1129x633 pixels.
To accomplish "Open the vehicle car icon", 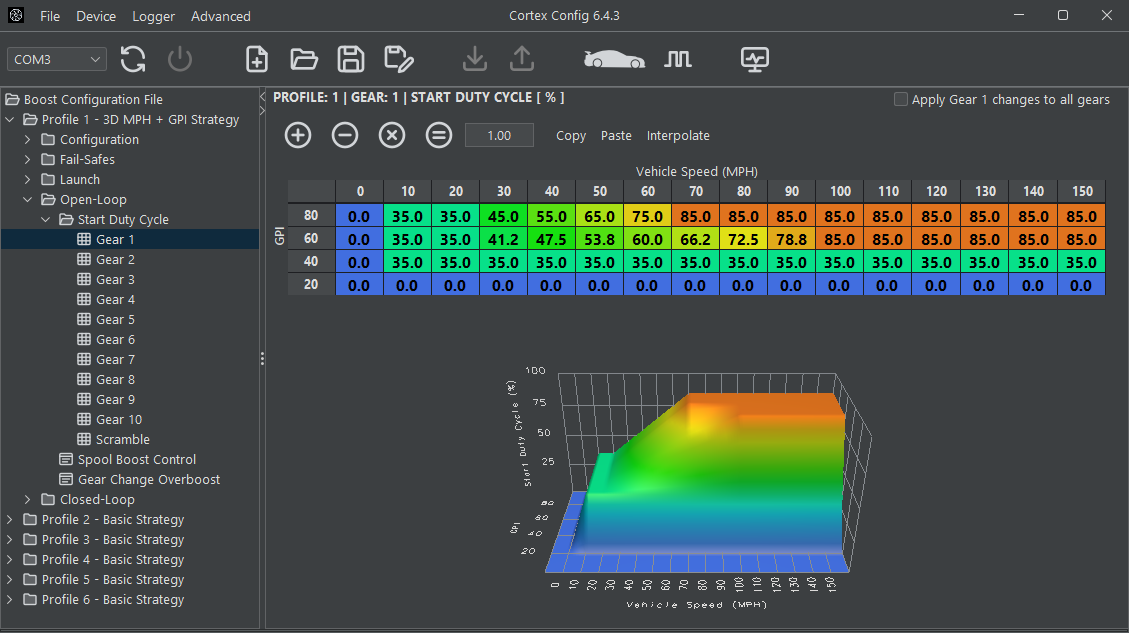I will tap(614, 59).
